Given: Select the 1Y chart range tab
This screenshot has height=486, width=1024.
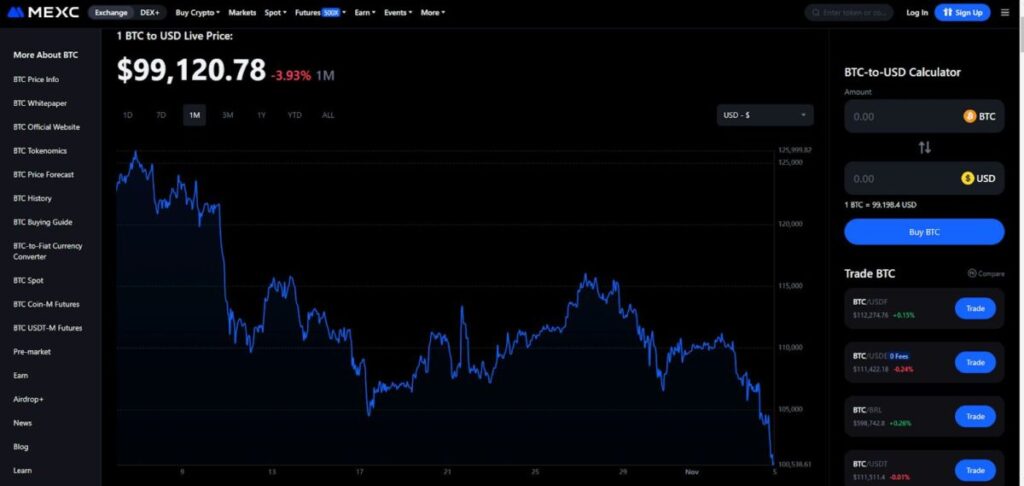Looking at the screenshot, I should 261,115.
